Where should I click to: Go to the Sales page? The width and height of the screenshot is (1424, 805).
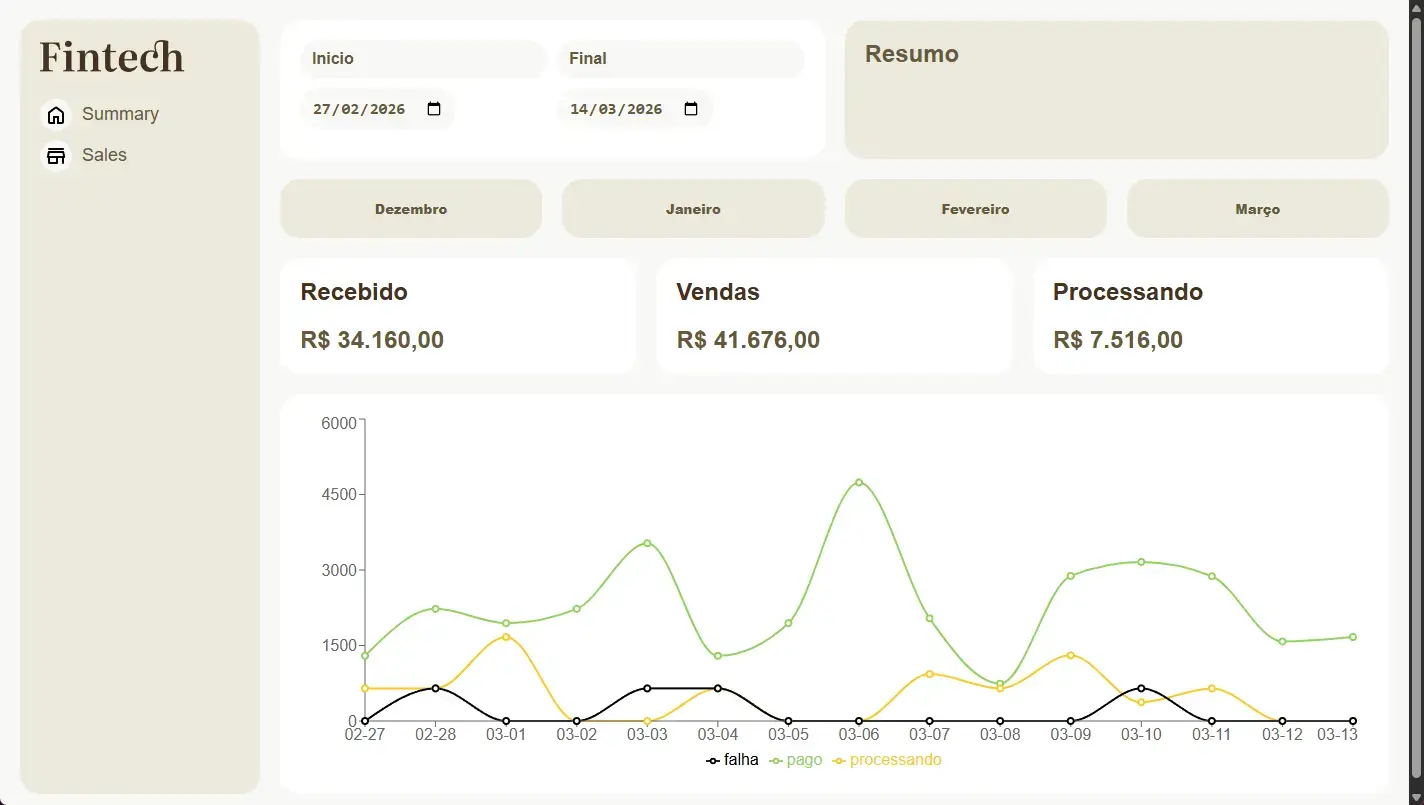[104, 155]
